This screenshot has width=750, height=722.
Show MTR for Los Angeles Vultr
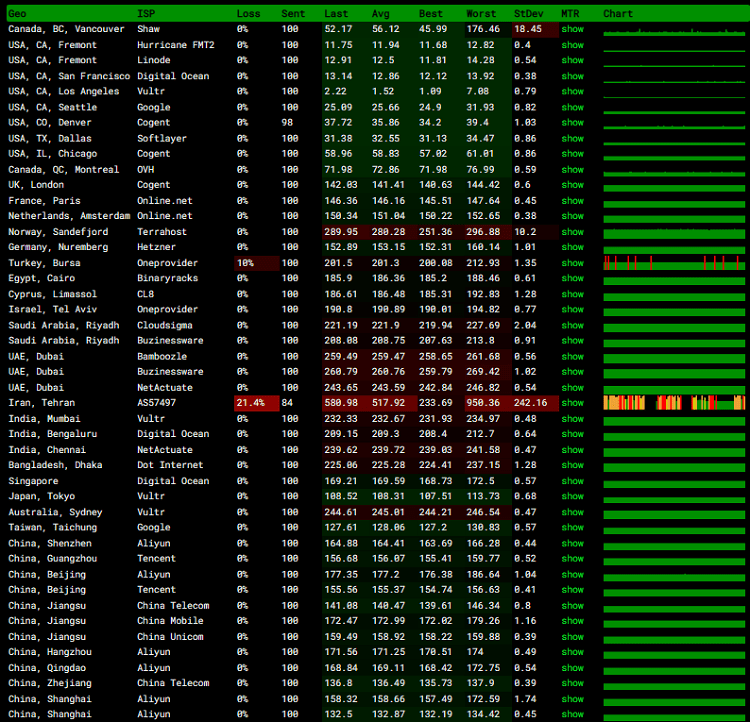pyautogui.click(x=573, y=91)
